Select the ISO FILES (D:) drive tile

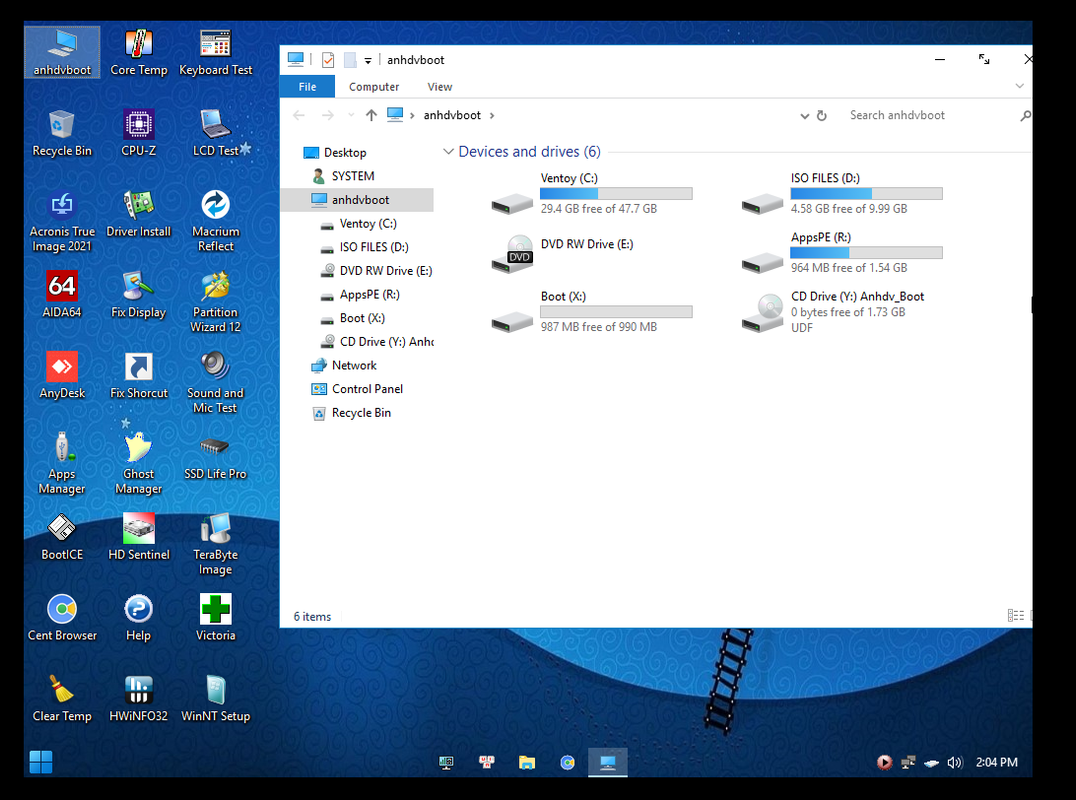(842, 194)
